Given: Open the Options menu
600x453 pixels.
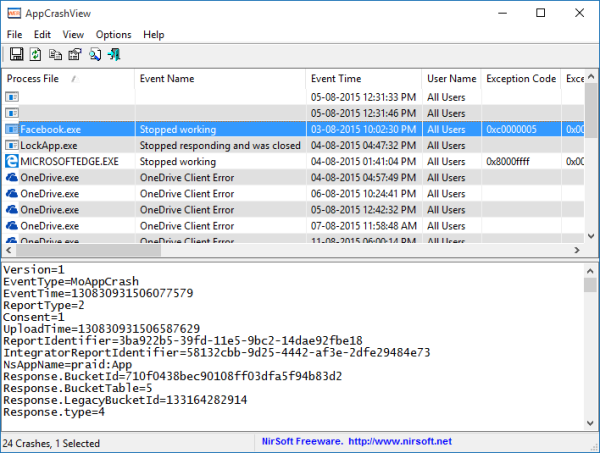Looking at the screenshot, I should (x=113, y=35).
